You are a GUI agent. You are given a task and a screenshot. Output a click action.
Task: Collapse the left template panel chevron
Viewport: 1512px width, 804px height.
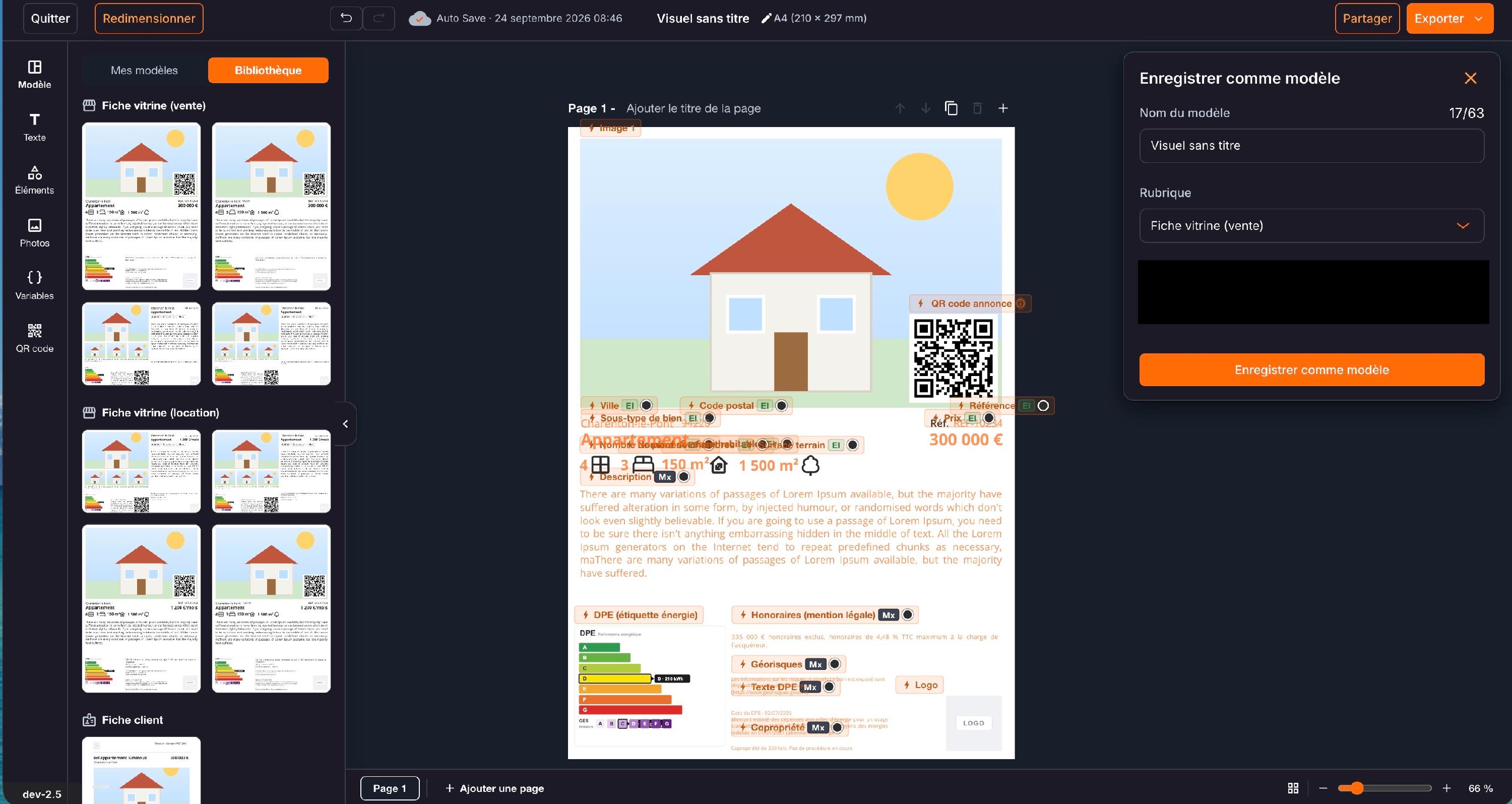click(x=345, y=424)
